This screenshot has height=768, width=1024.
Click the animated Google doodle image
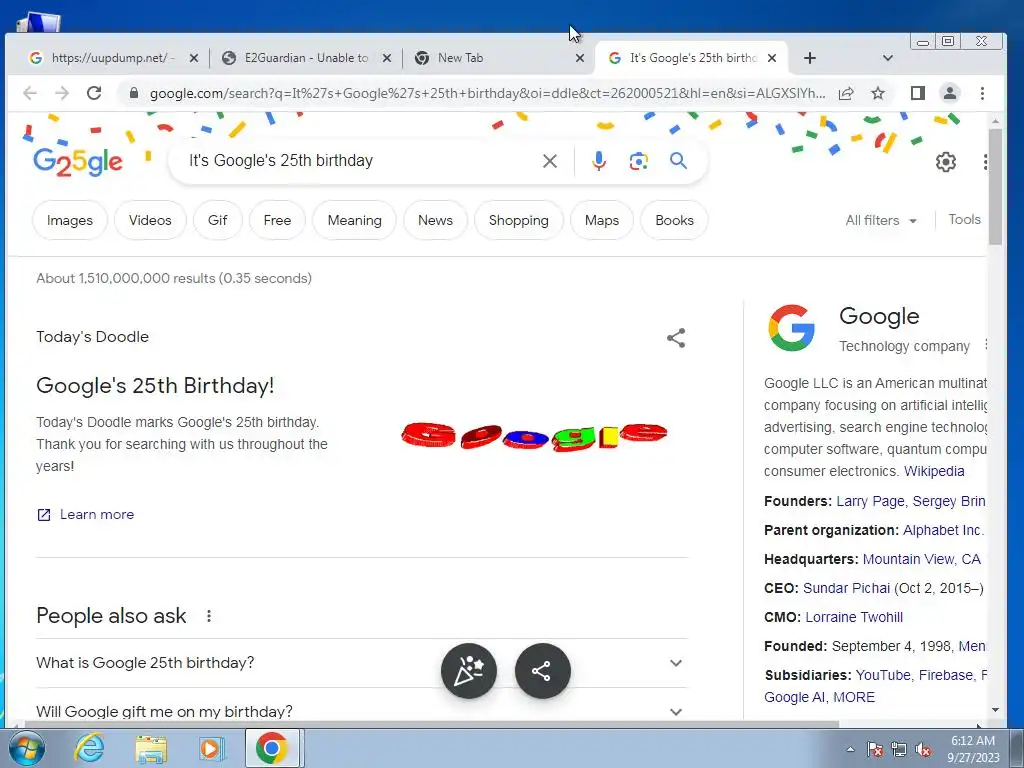coord(534,436)
